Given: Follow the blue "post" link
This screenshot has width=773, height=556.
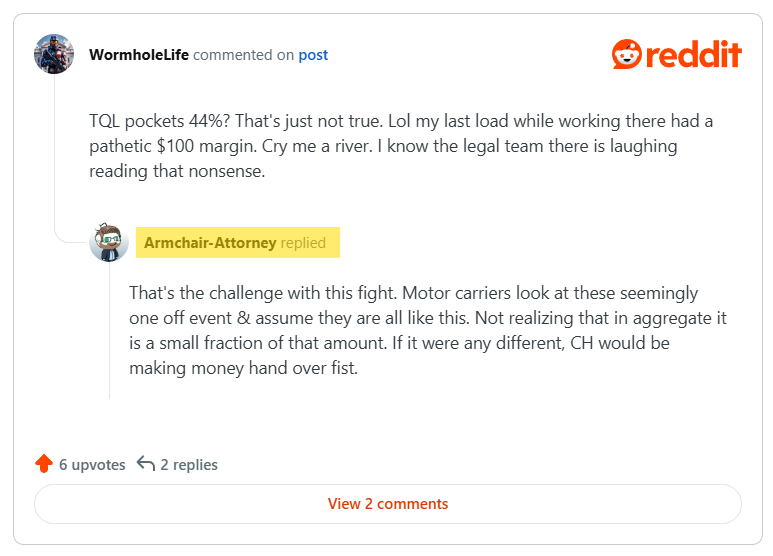Looking at the screenshot, I should (x=313, y=55).
